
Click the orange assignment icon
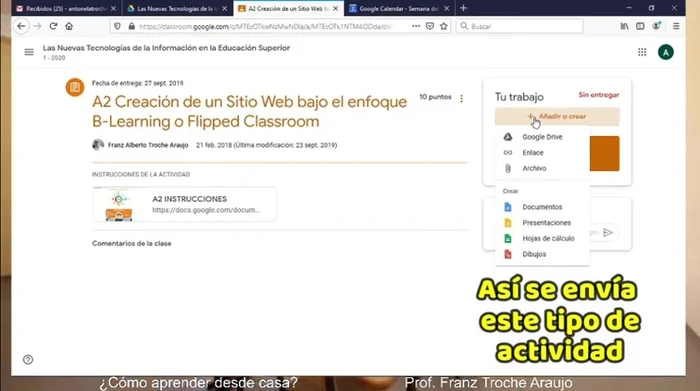click(75, 87)
